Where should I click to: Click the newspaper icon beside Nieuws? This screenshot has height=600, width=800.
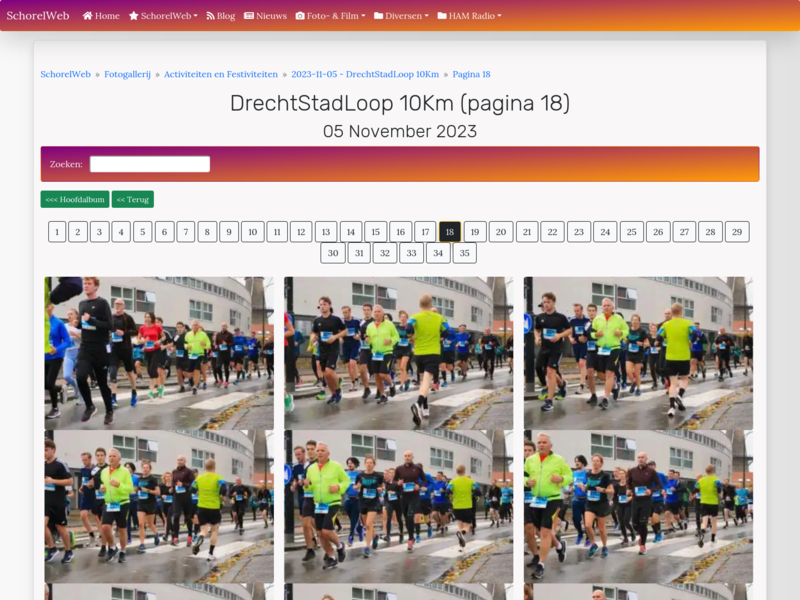pyautogui.click(x=249, y=16)
